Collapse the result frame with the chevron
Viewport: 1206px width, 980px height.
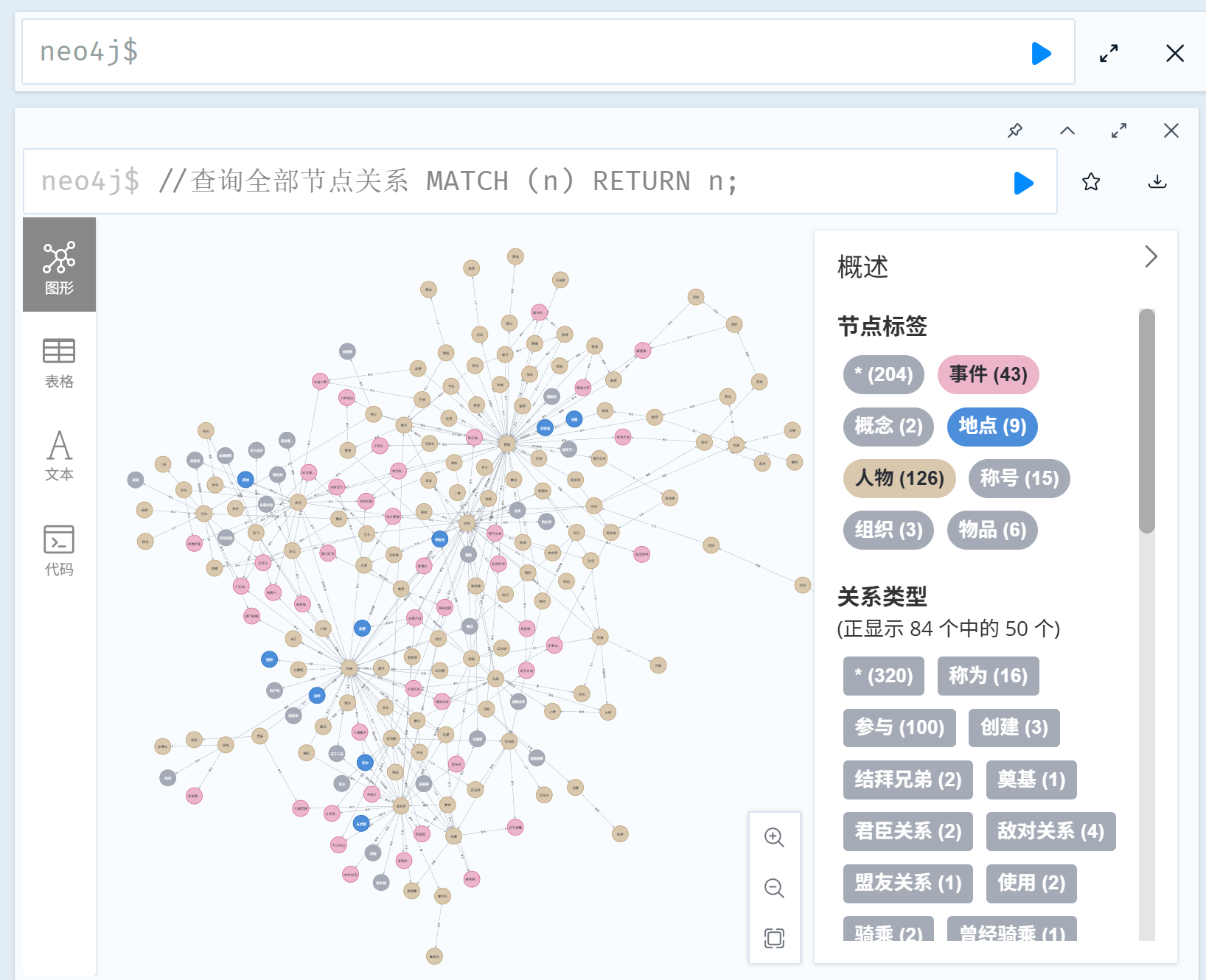coord(1067,130)
